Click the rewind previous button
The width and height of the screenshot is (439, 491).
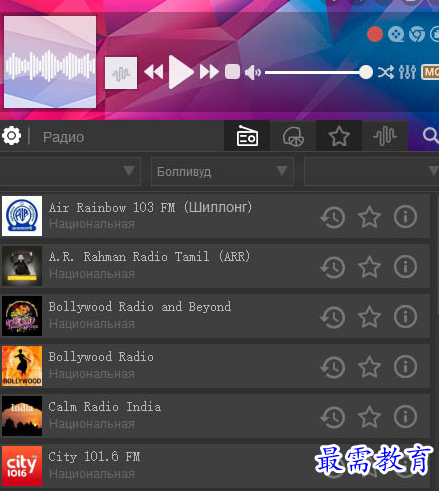pos(154,72)
